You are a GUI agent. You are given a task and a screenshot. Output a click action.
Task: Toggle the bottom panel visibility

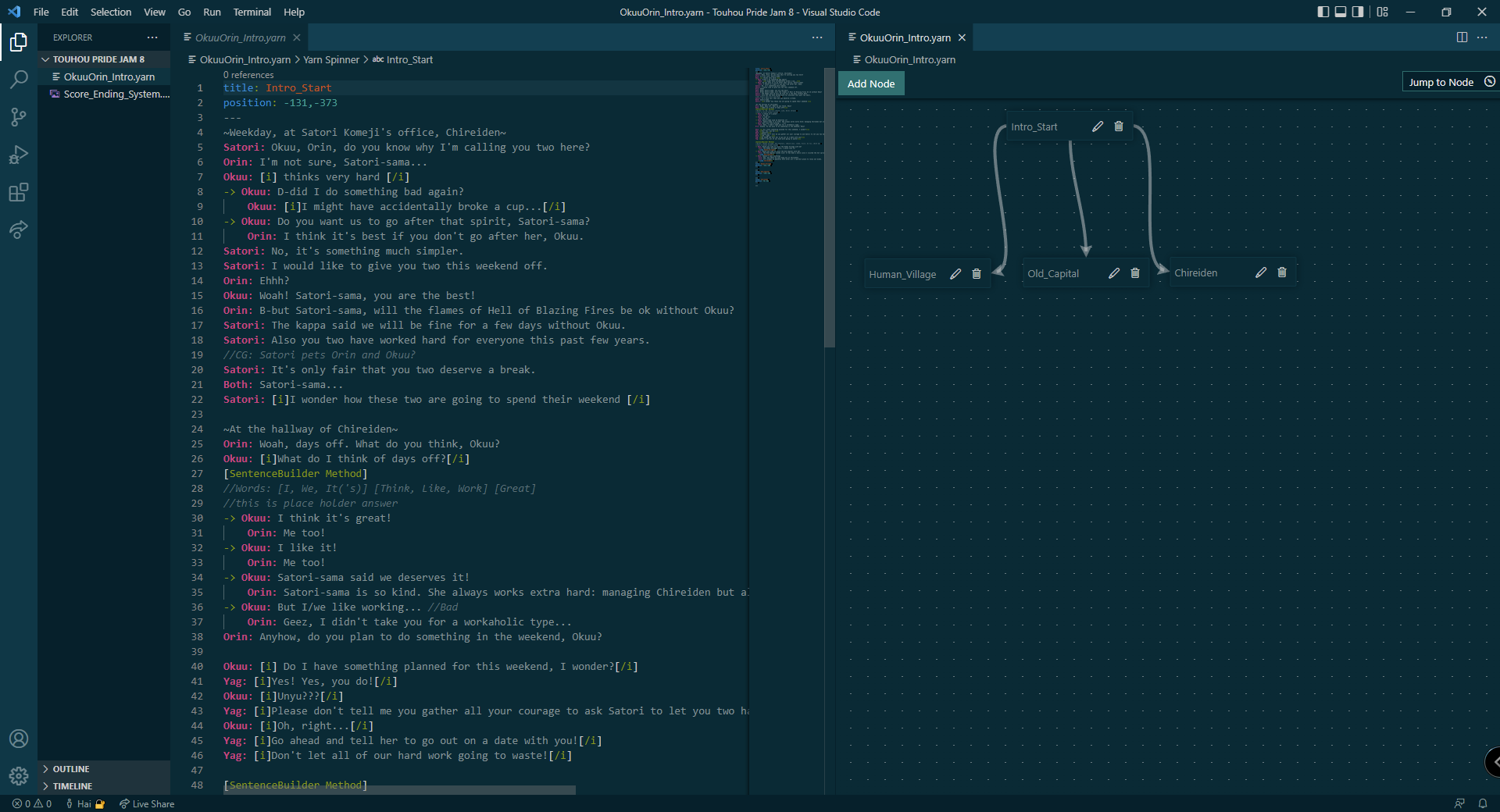coord(1341,12)
